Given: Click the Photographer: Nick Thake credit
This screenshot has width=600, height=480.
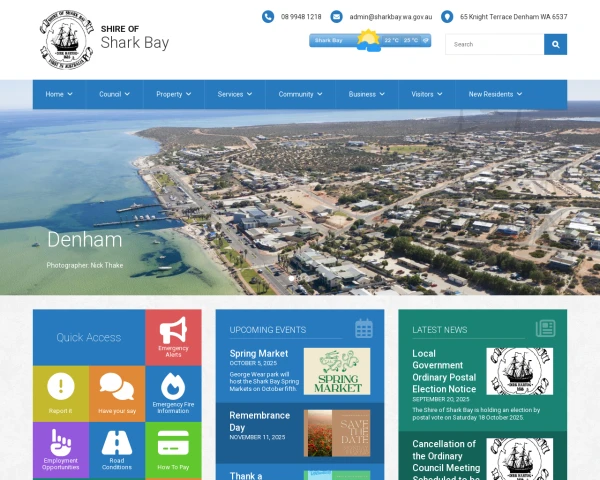Looking at the screenshot, I should click(x=85, y=265).
